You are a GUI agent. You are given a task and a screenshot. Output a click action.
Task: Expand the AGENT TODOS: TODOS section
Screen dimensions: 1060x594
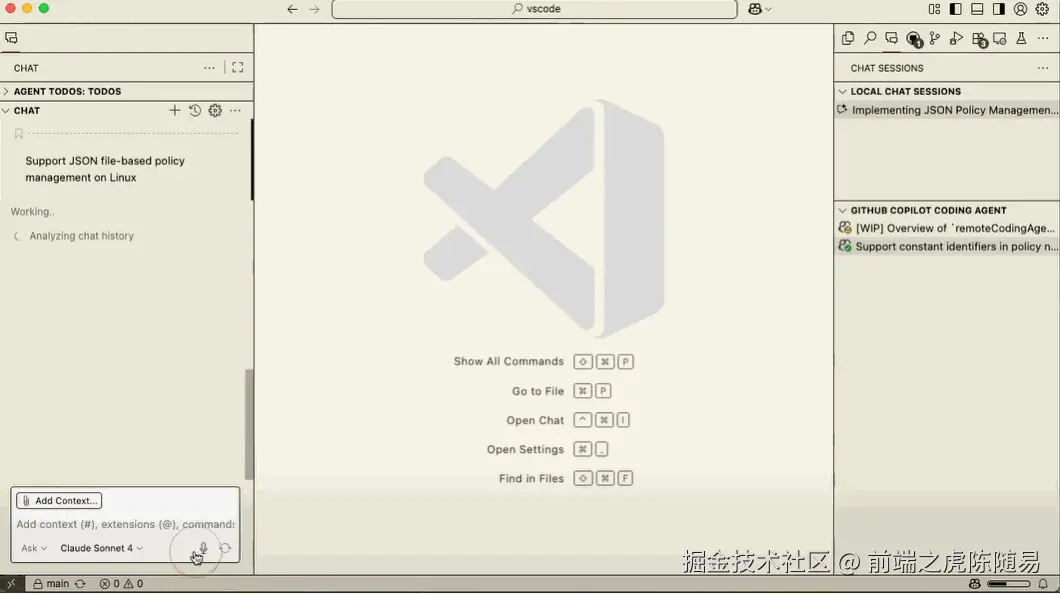point(127,91)
